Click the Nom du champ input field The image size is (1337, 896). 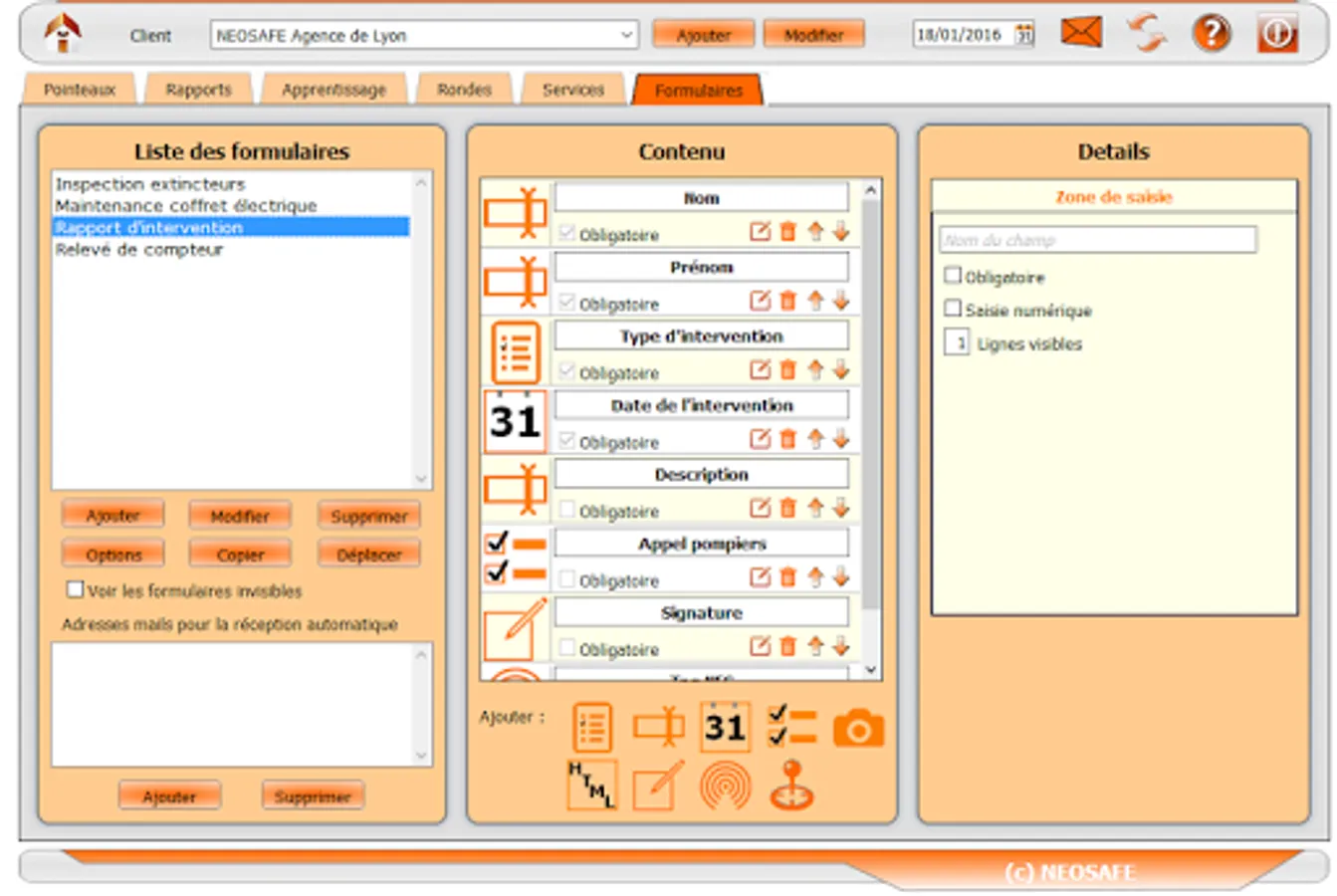(x=1097, y=240)
